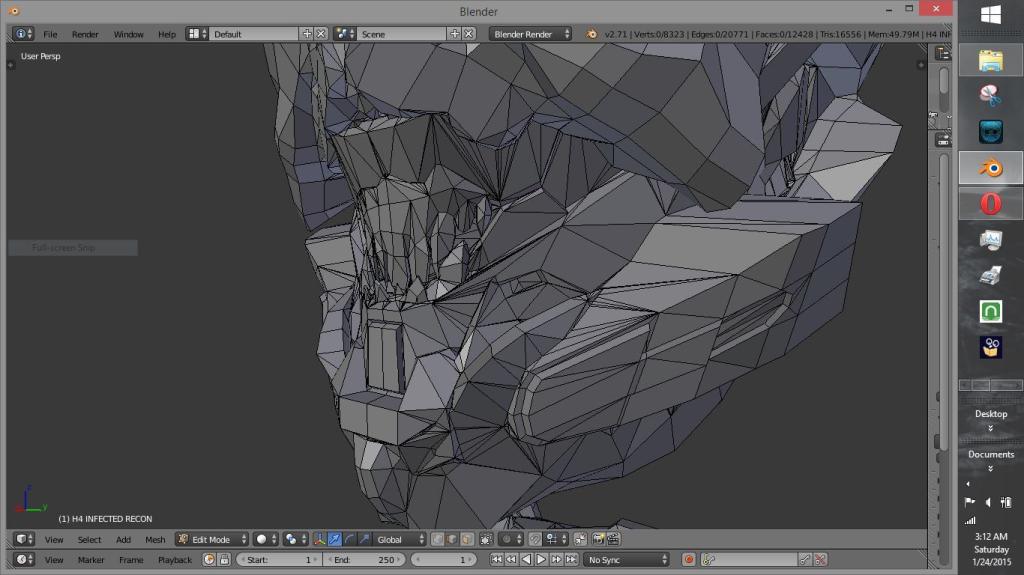
Task: Open the File menu
Action: tap(50, 34)
